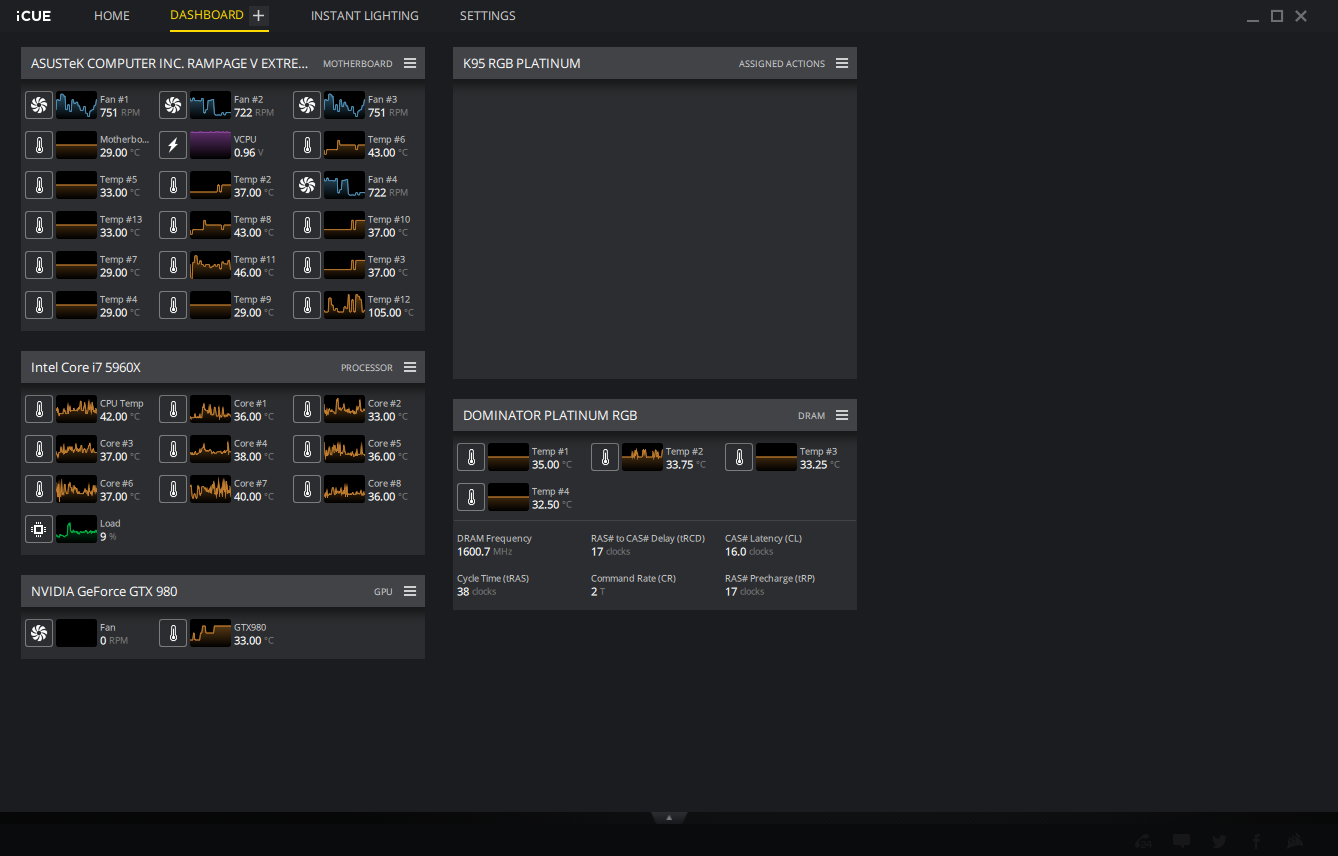Image resolution: width=1338 pixels, height=856 pixels.
Task: Click the VCPU purple voltage graph
Action: point(210,145)
